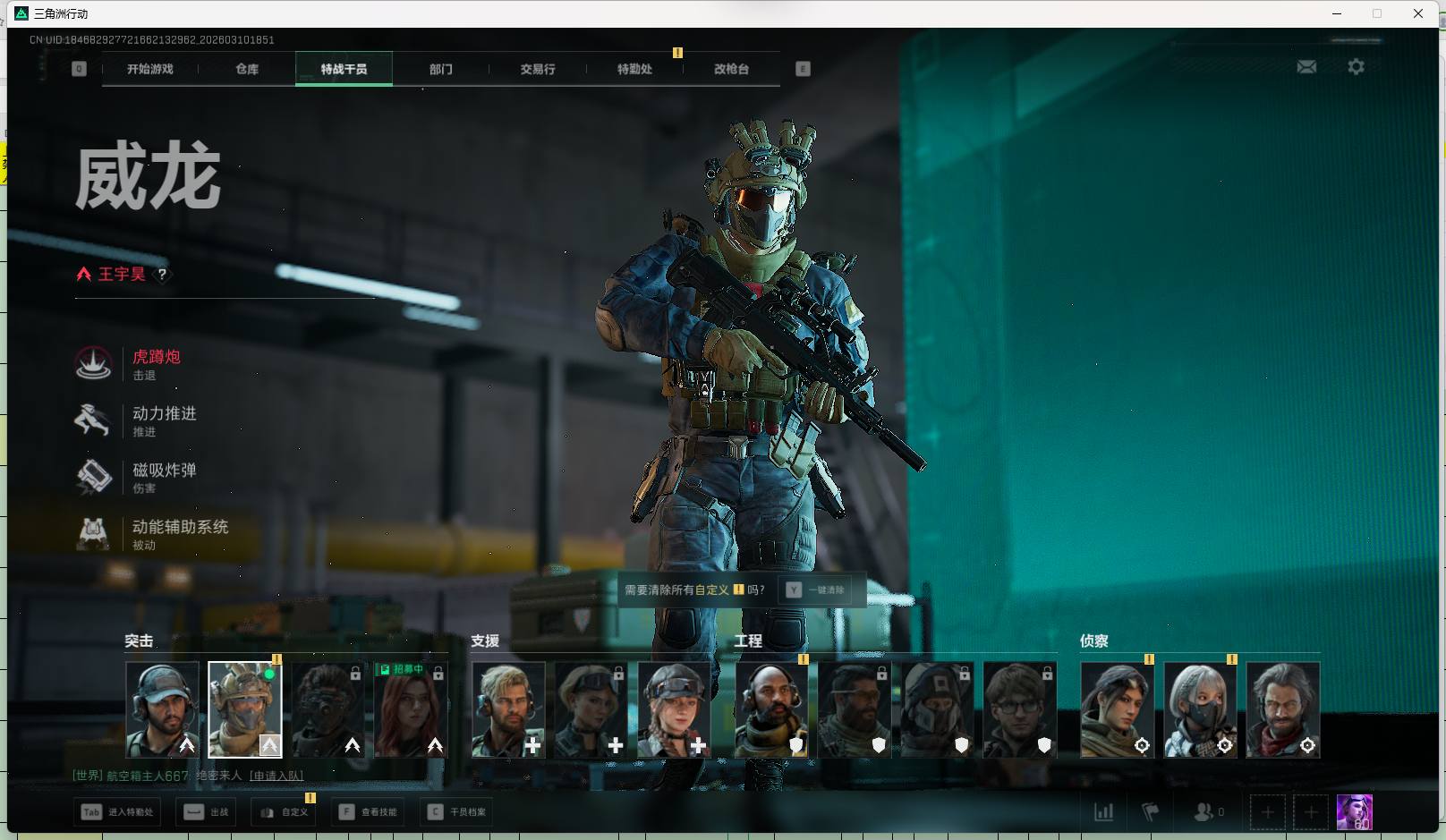Click the 王宇昊 operator name
This screenshot has height=840, width=1446.
pos(122,275)
